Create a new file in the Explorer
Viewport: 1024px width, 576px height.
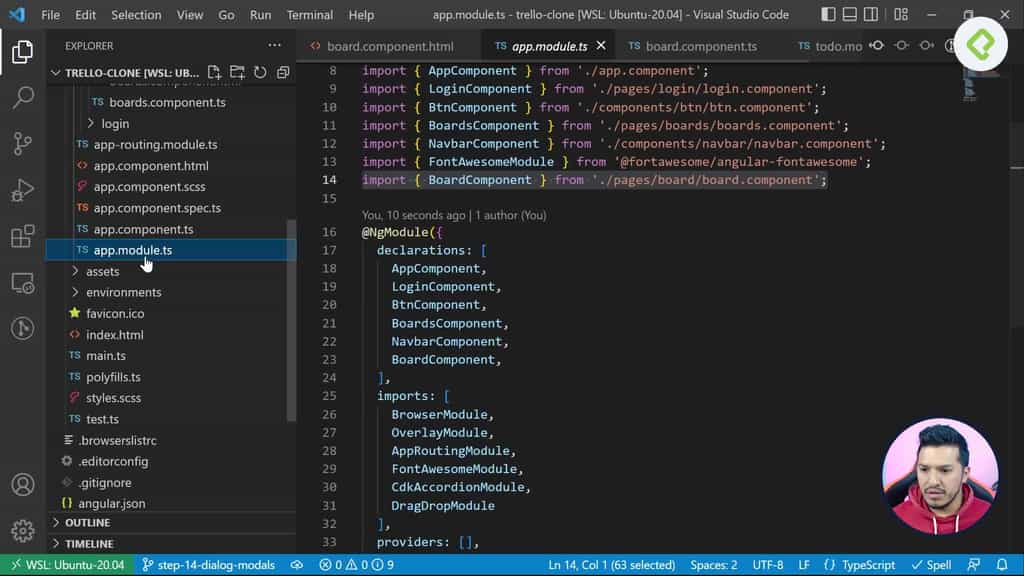coord(213,72)
